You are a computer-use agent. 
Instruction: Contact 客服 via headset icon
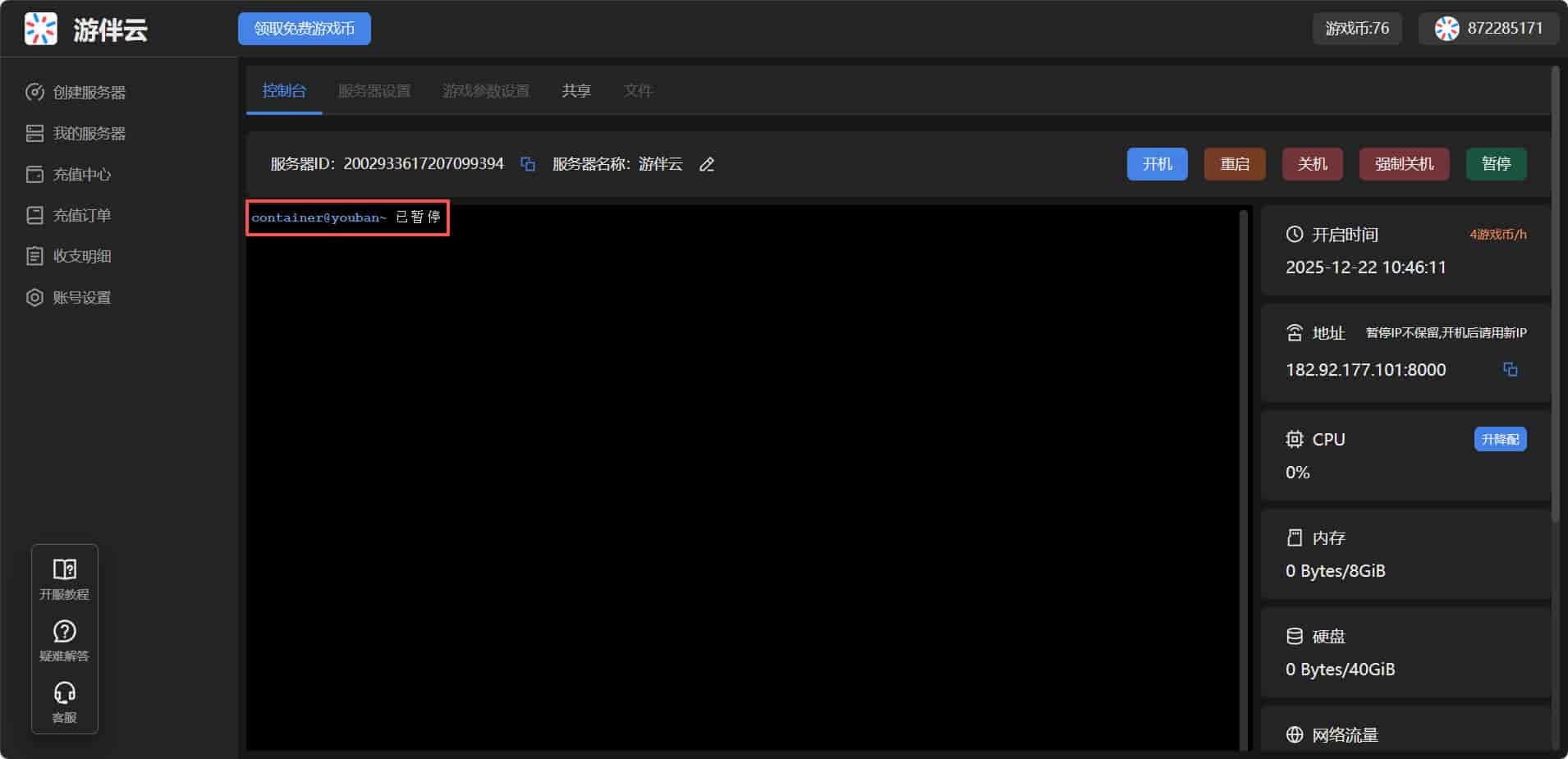[65, 702]
